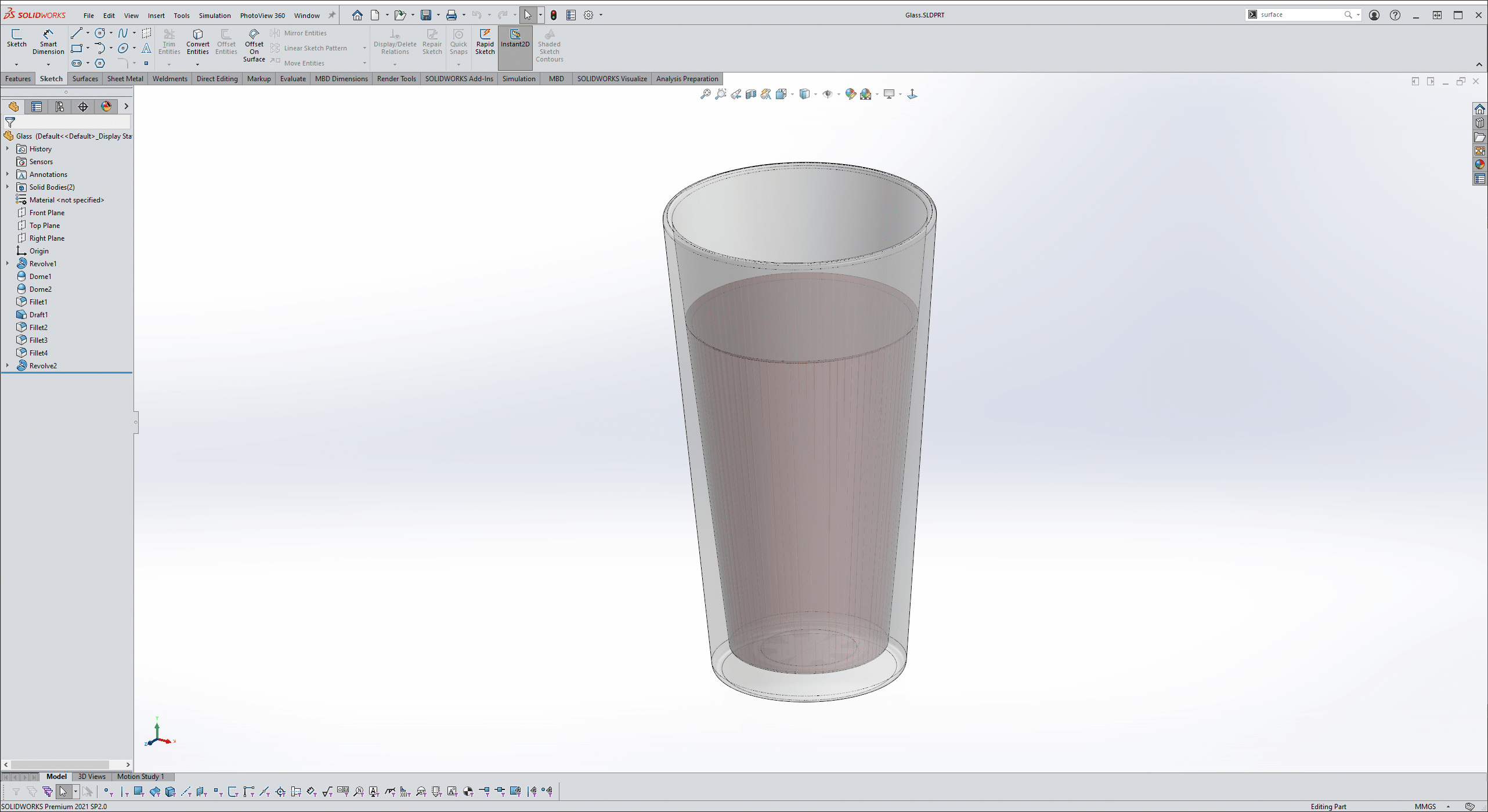
Task: Open Edit Appearance icon
Action: click(850, 94)
